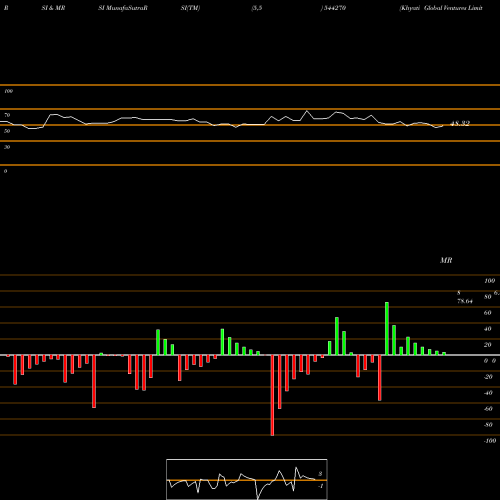The image size is (500, 500).
Task: Click the MR axis label -40
Action: point(488,393)
